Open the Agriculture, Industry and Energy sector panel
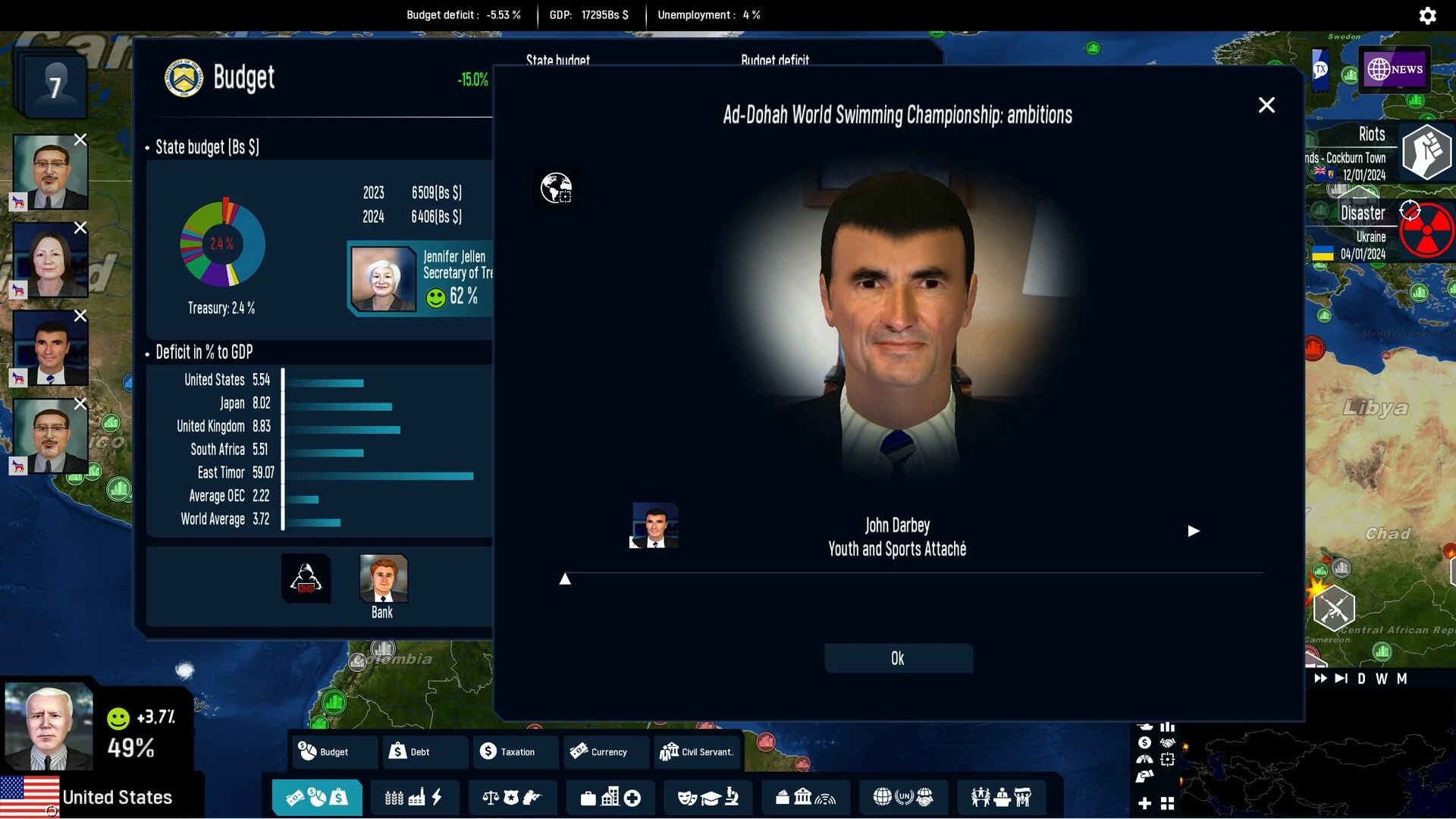Image resolution: width=1456 pixels, height=819 pixels. [414, 798]
